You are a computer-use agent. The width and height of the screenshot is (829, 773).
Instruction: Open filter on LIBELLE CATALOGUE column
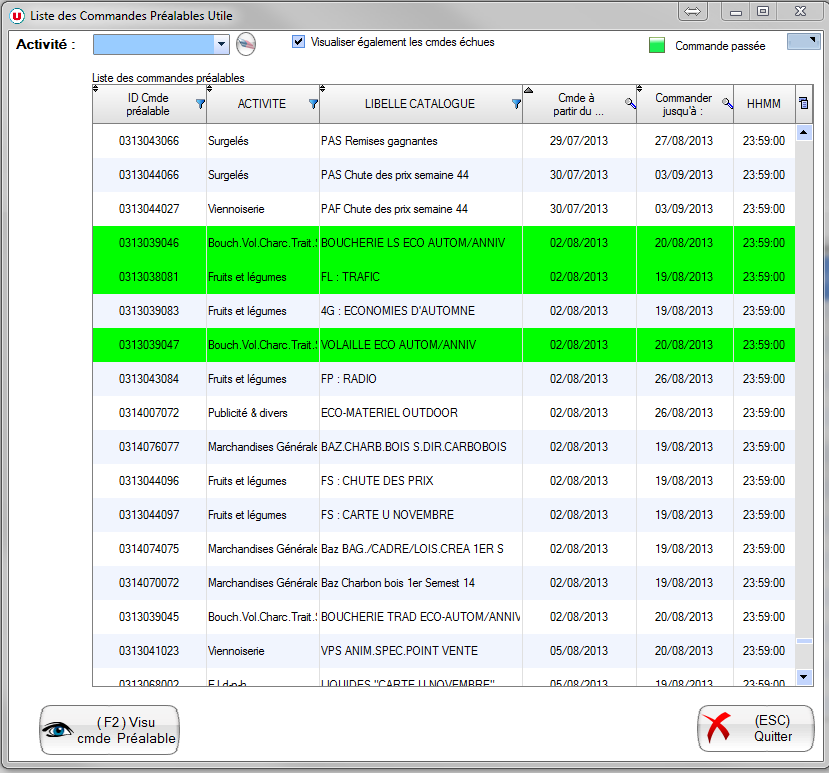[x=516, y=104]
